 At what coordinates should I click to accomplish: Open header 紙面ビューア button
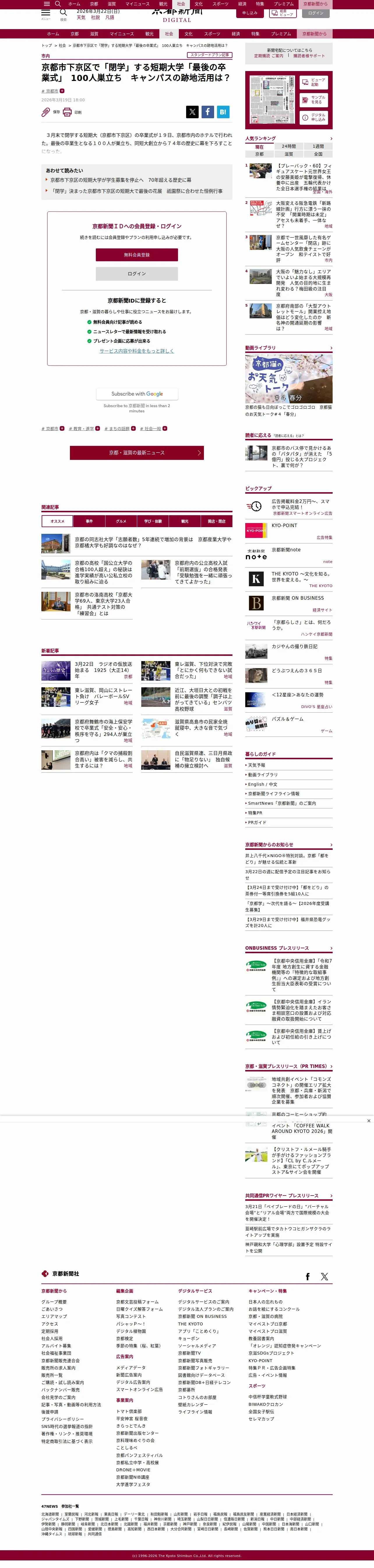[x=283, y=13]
